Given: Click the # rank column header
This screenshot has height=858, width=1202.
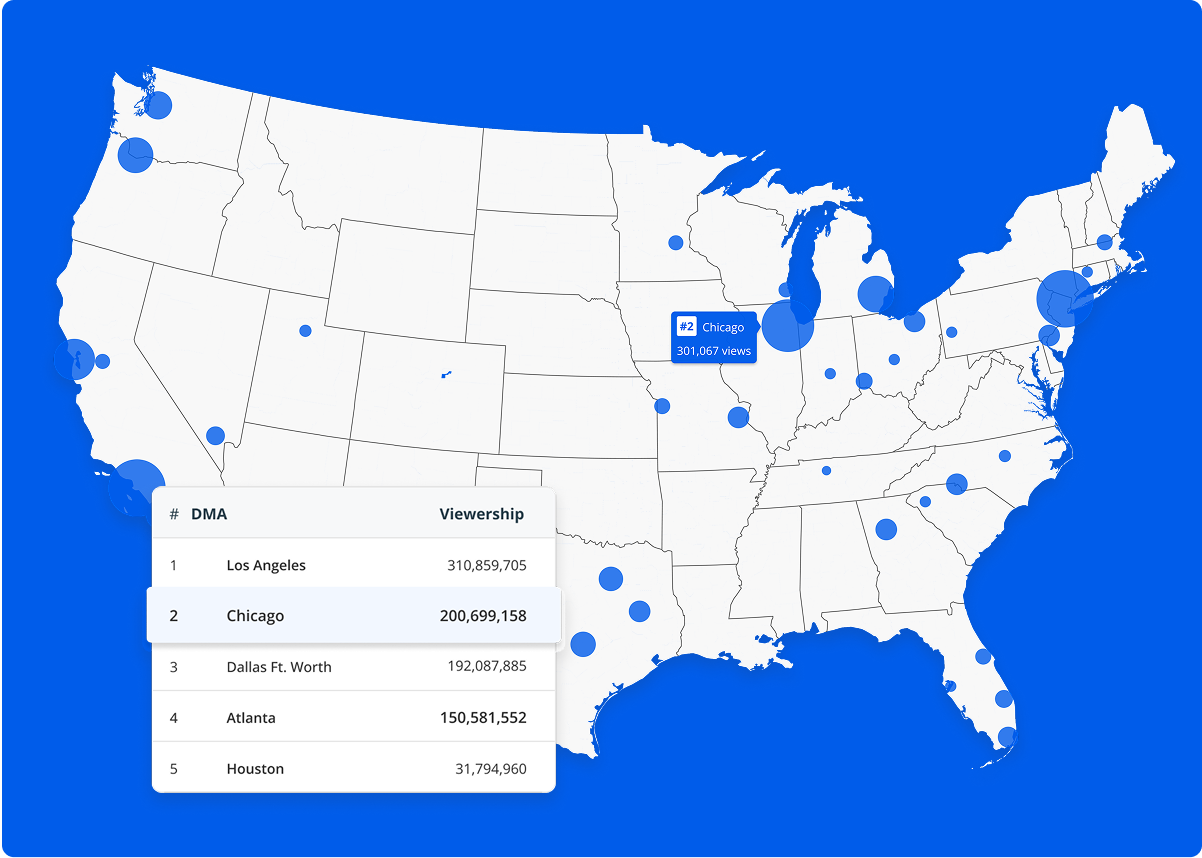Looking at the screenshot, I should pyautogui.click(x=174, y=514).
